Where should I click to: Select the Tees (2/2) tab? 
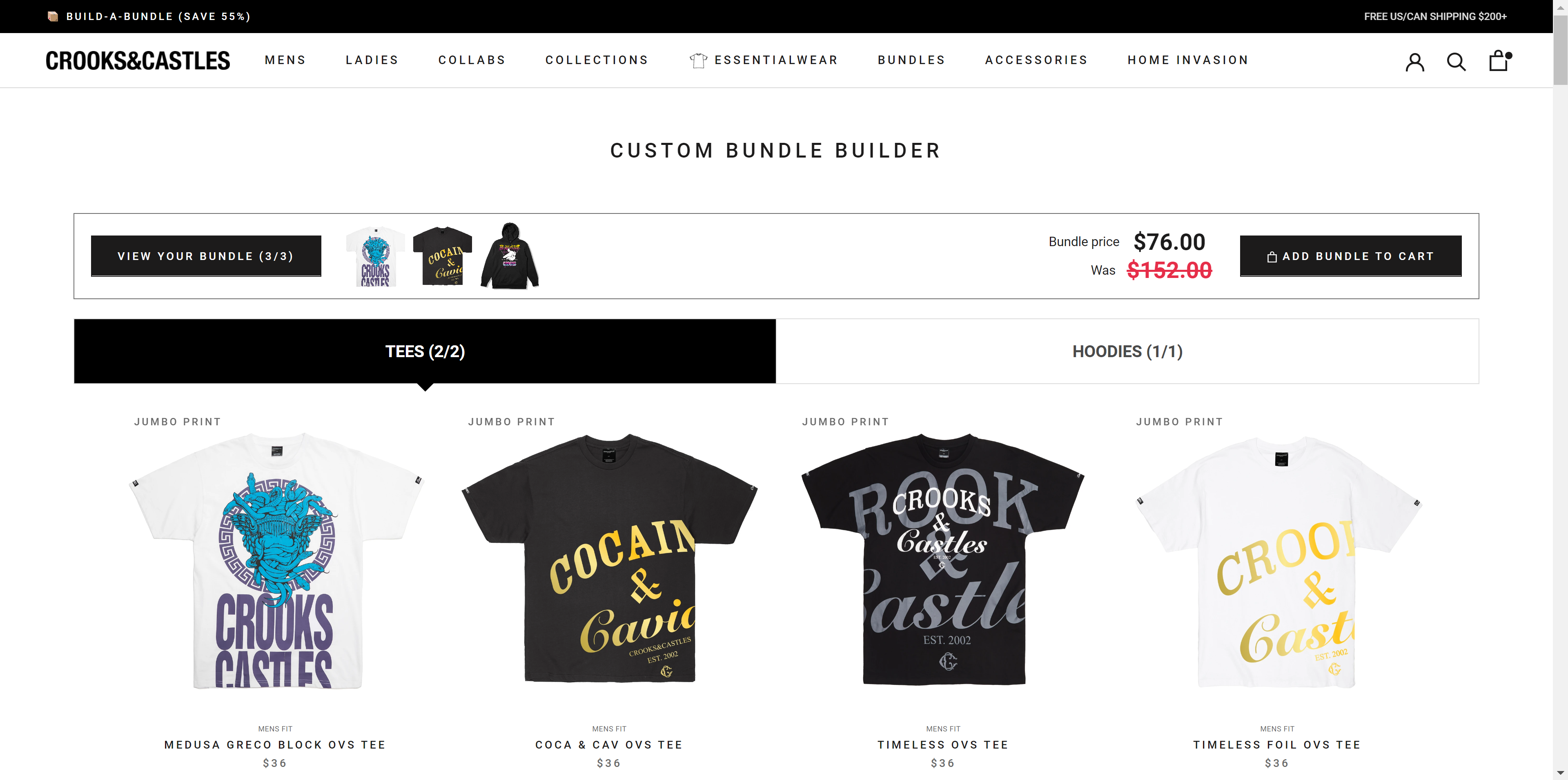click(425, 351)
